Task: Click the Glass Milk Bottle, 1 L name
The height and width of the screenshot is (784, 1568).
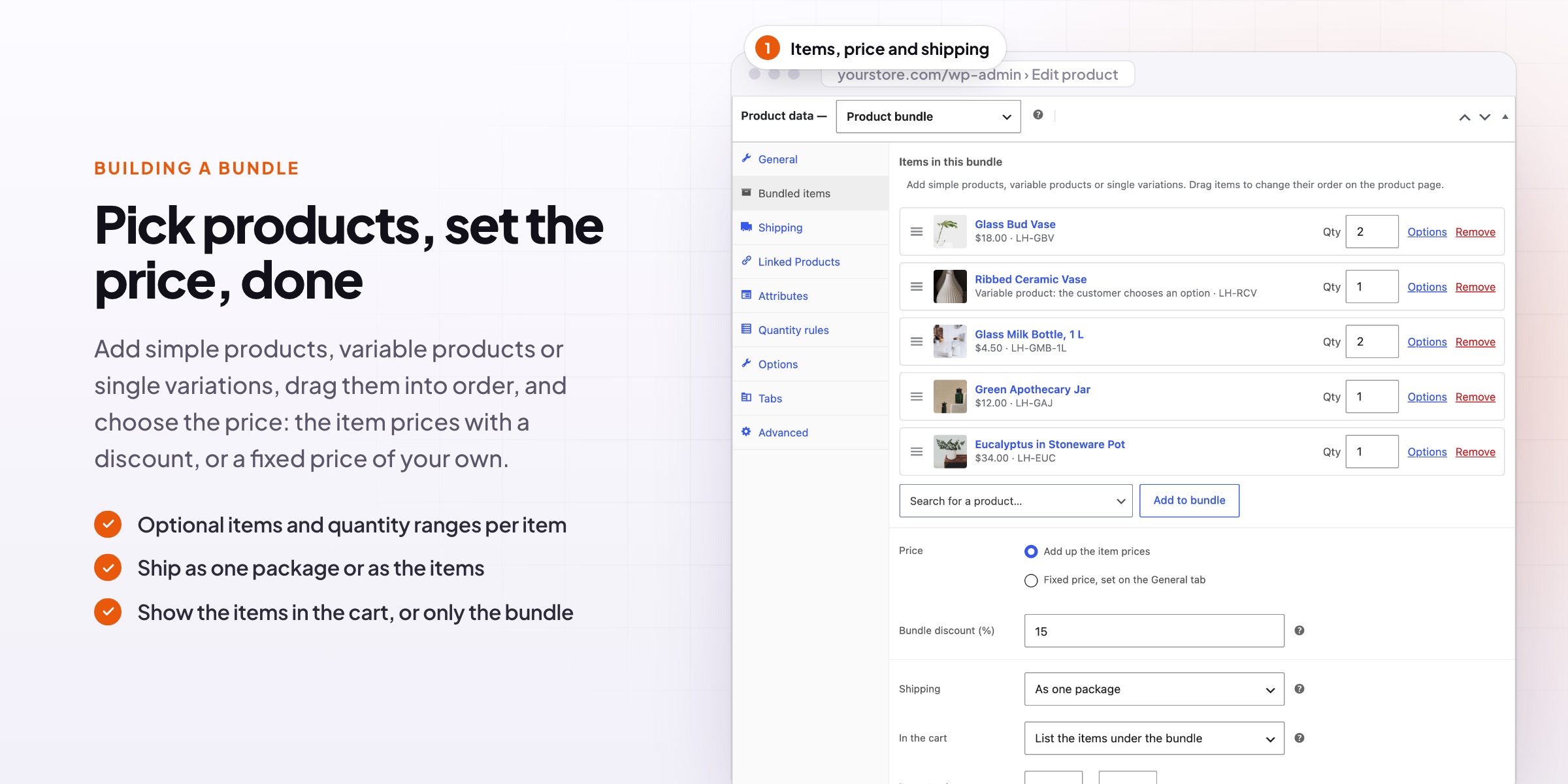Action: click(x=1029, y=335)
